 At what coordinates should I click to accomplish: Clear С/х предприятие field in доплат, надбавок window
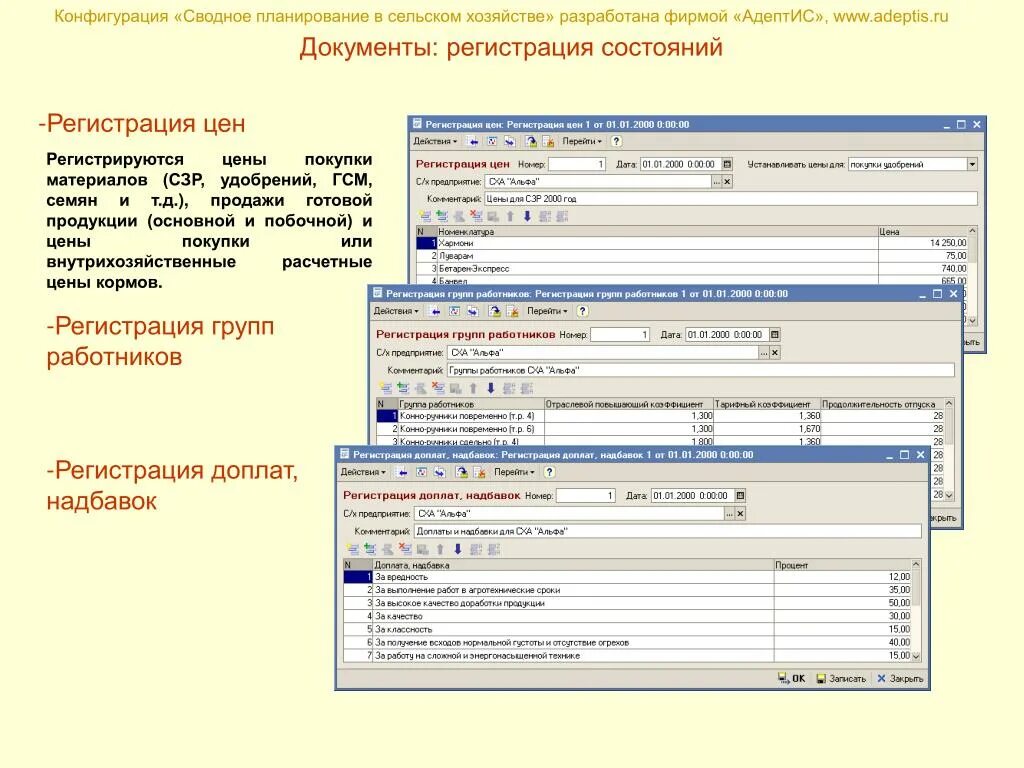[740, 514]
